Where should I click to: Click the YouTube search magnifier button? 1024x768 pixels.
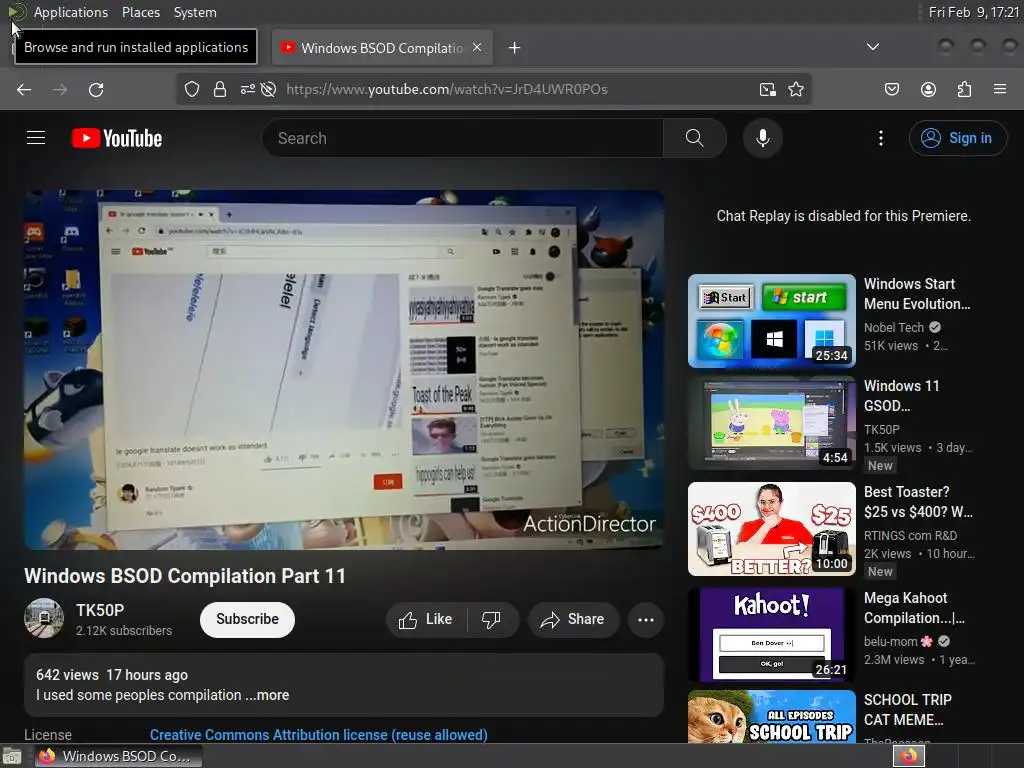(x=695, y=138)
